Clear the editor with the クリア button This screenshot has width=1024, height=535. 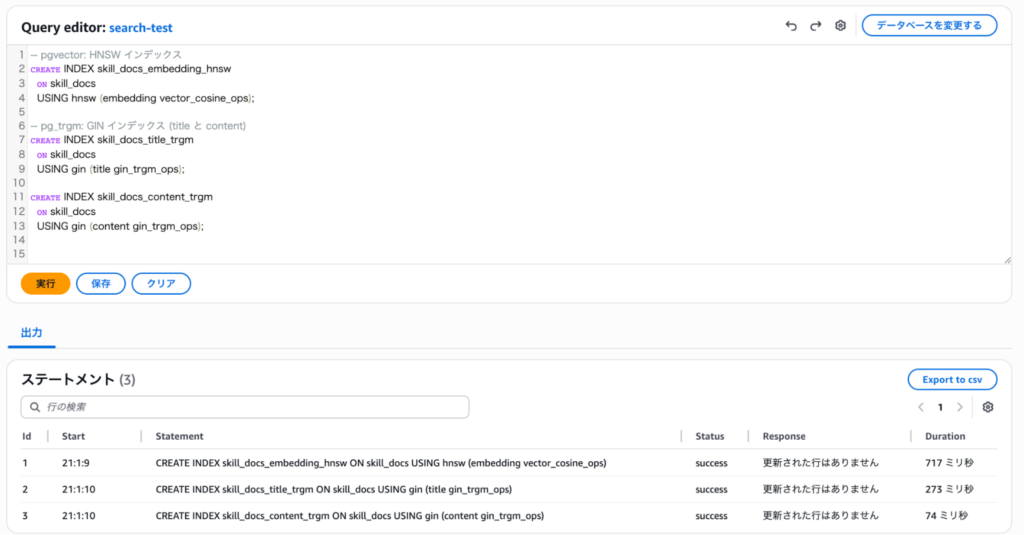click(x=161, y=284)
